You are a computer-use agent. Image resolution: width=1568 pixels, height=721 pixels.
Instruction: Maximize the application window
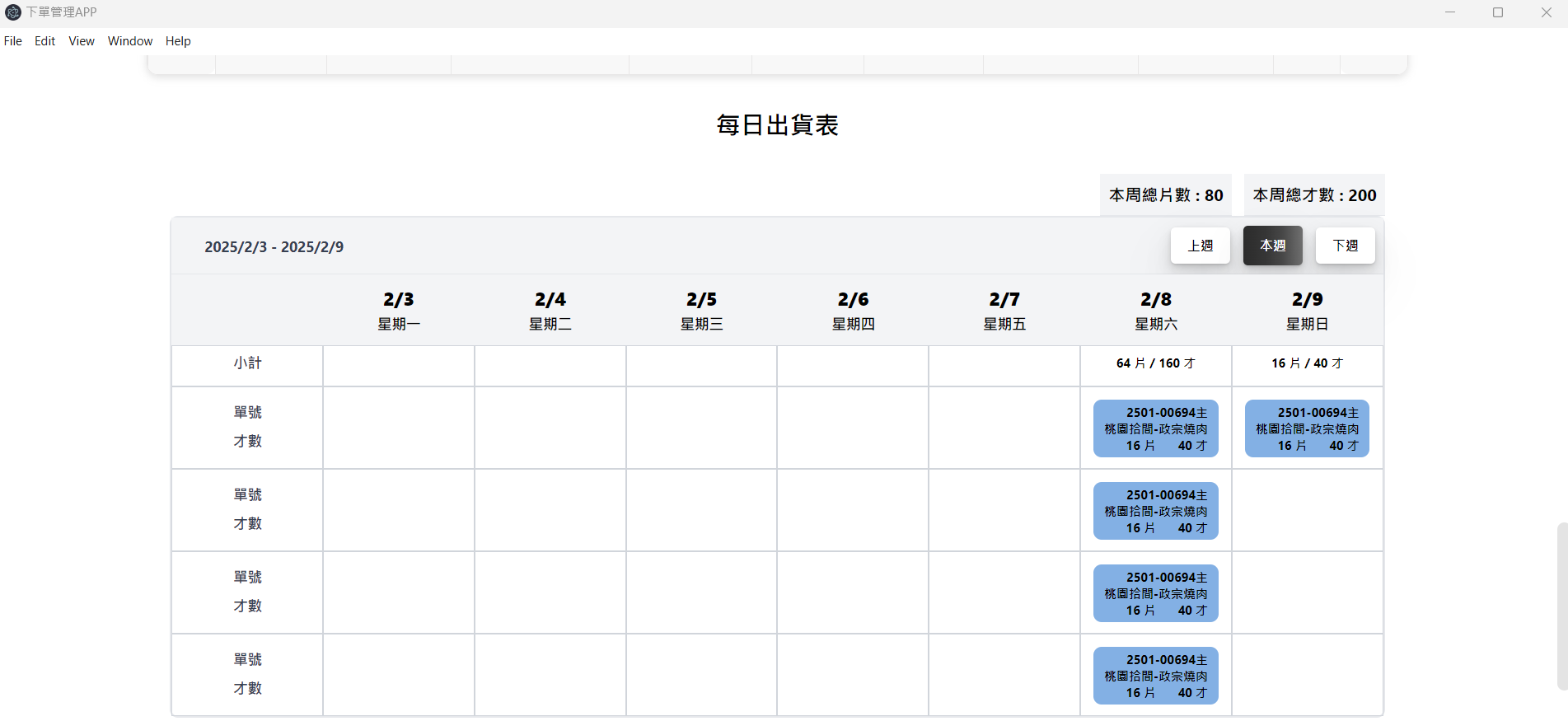point(1498,12)
